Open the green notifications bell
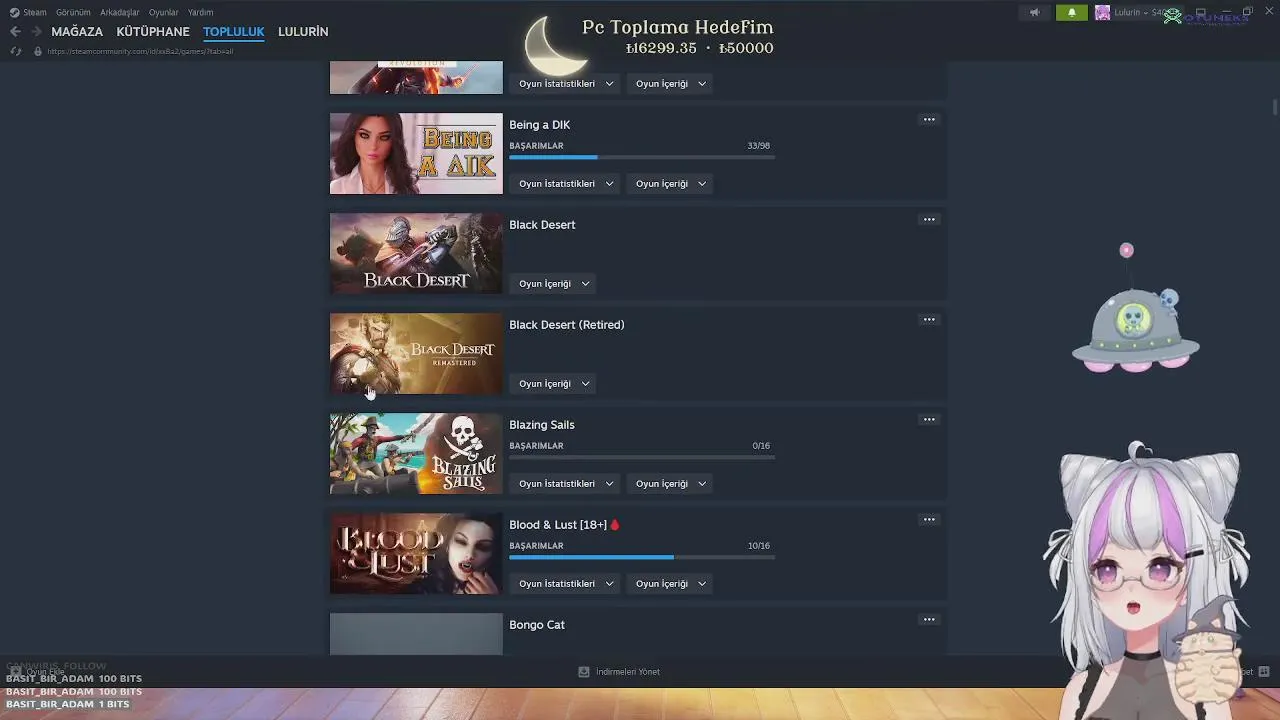Screen dimensions: 1280x720 click(1072, 13)
